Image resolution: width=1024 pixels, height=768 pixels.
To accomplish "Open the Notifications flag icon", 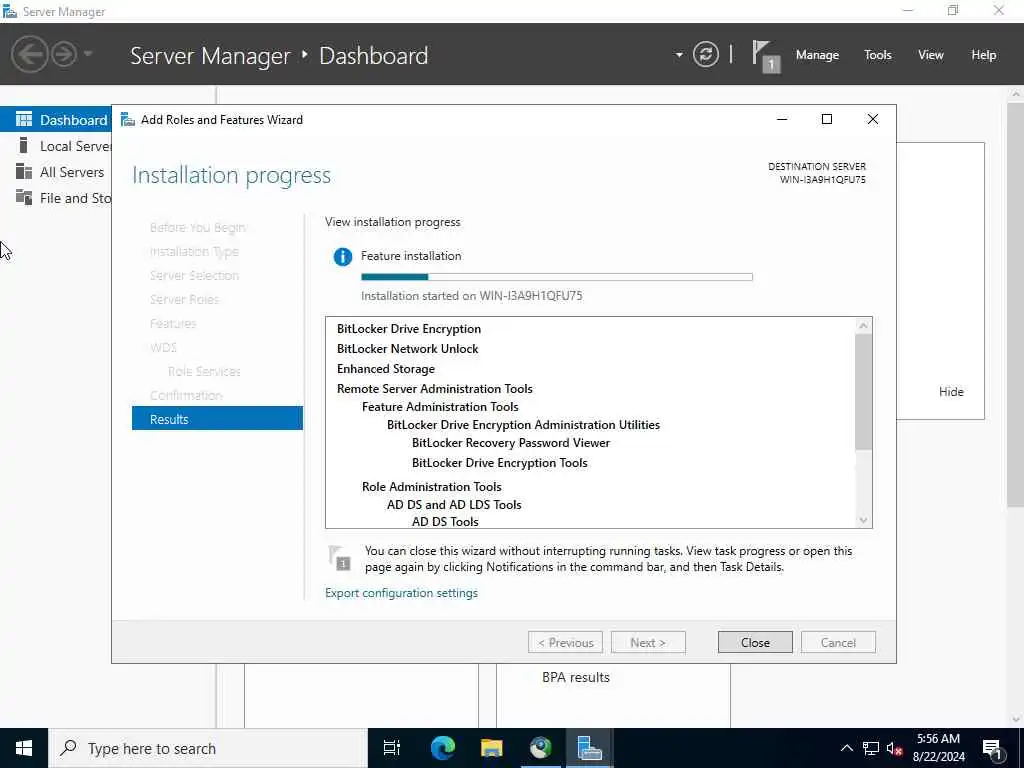I will tap(765, 56).
